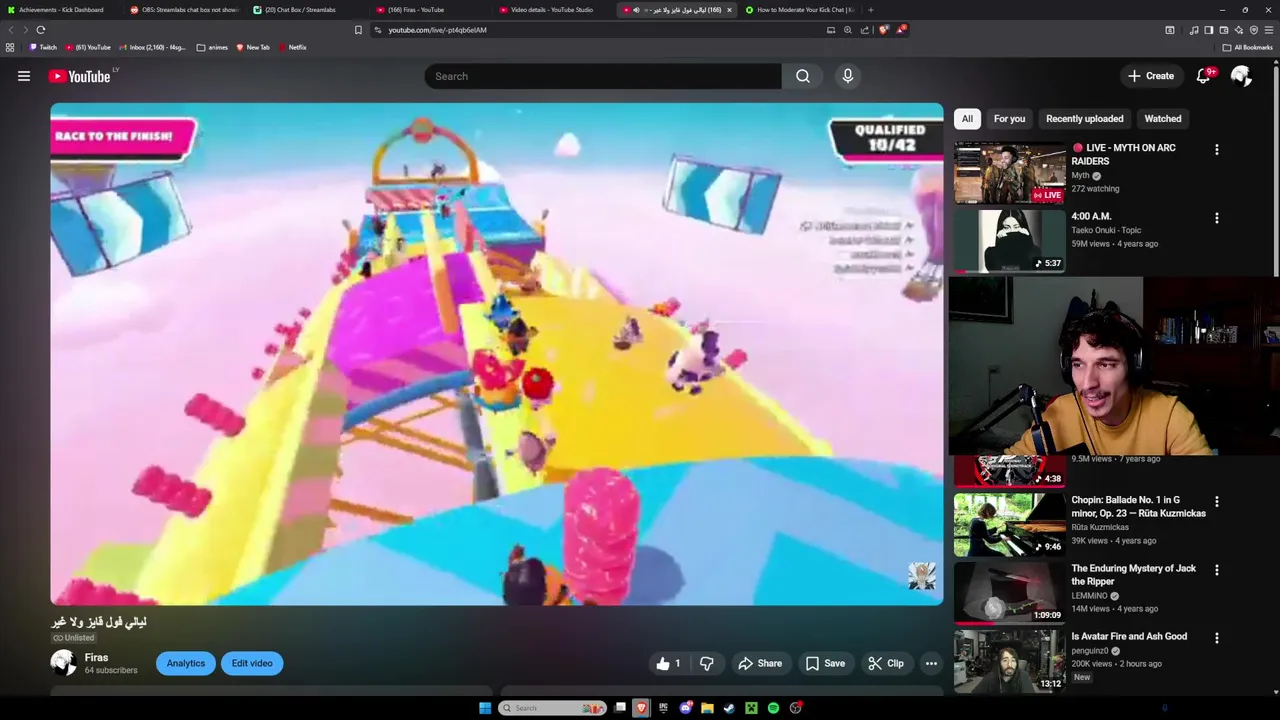Open LIVE - MYTH ON ARC RAIDERS thumbnail
This screenshot has width=1280, height=720.
[1009, 172]
